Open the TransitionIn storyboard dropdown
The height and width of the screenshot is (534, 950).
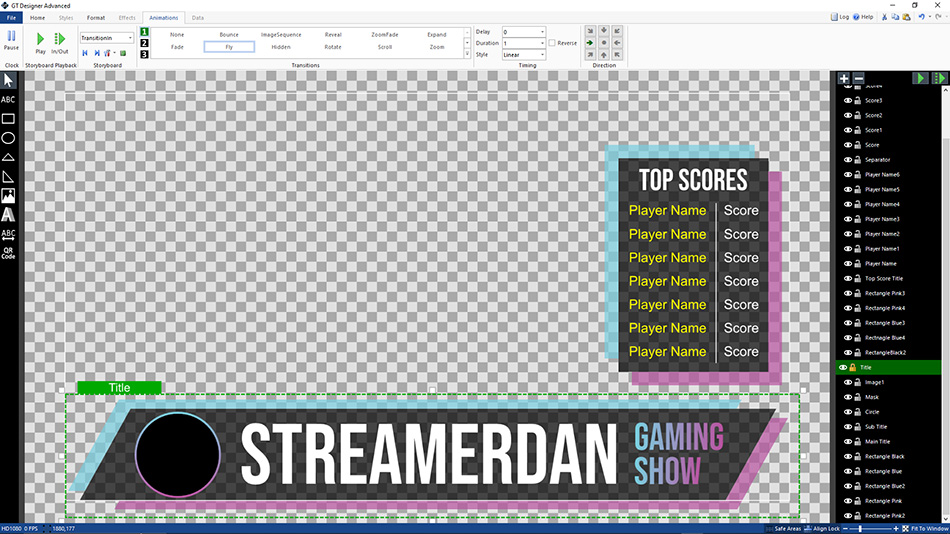coord(130,38)
